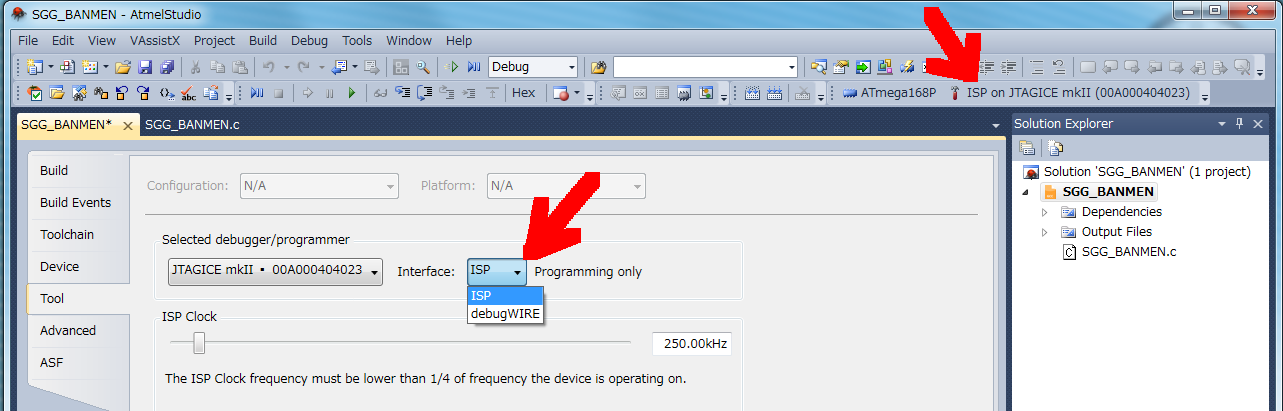Viewport: 1283px width, 411px height.
Task: Click the Find in Files binoculars icon
Action: point(599,67)
